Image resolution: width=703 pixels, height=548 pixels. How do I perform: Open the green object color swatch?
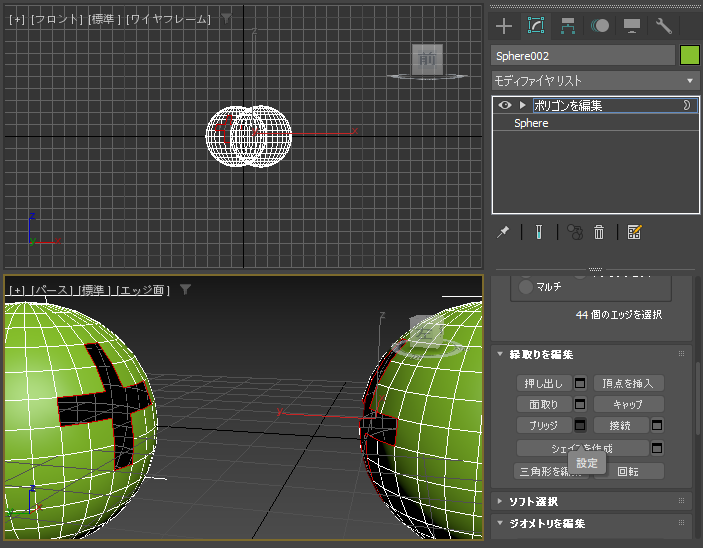[x=690, y=56]
